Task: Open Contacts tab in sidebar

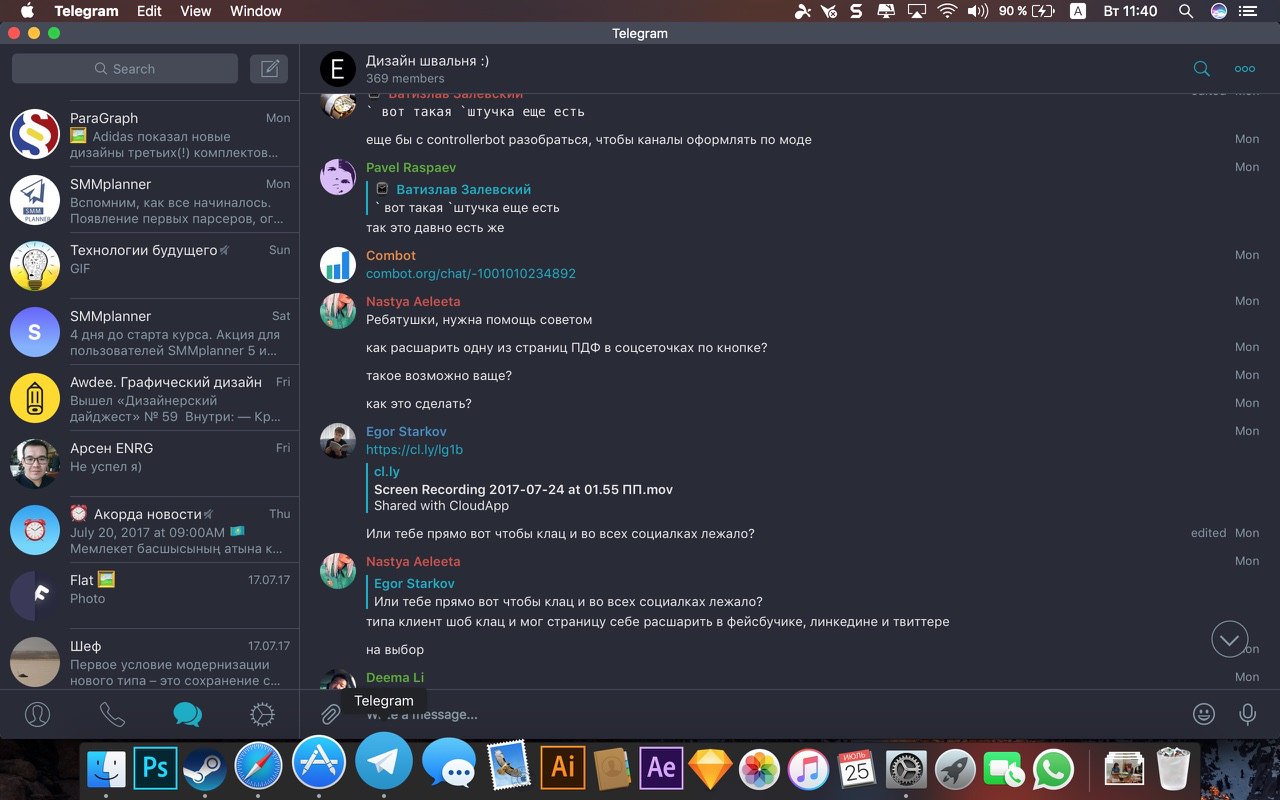Action: click(x=37, y=714)
